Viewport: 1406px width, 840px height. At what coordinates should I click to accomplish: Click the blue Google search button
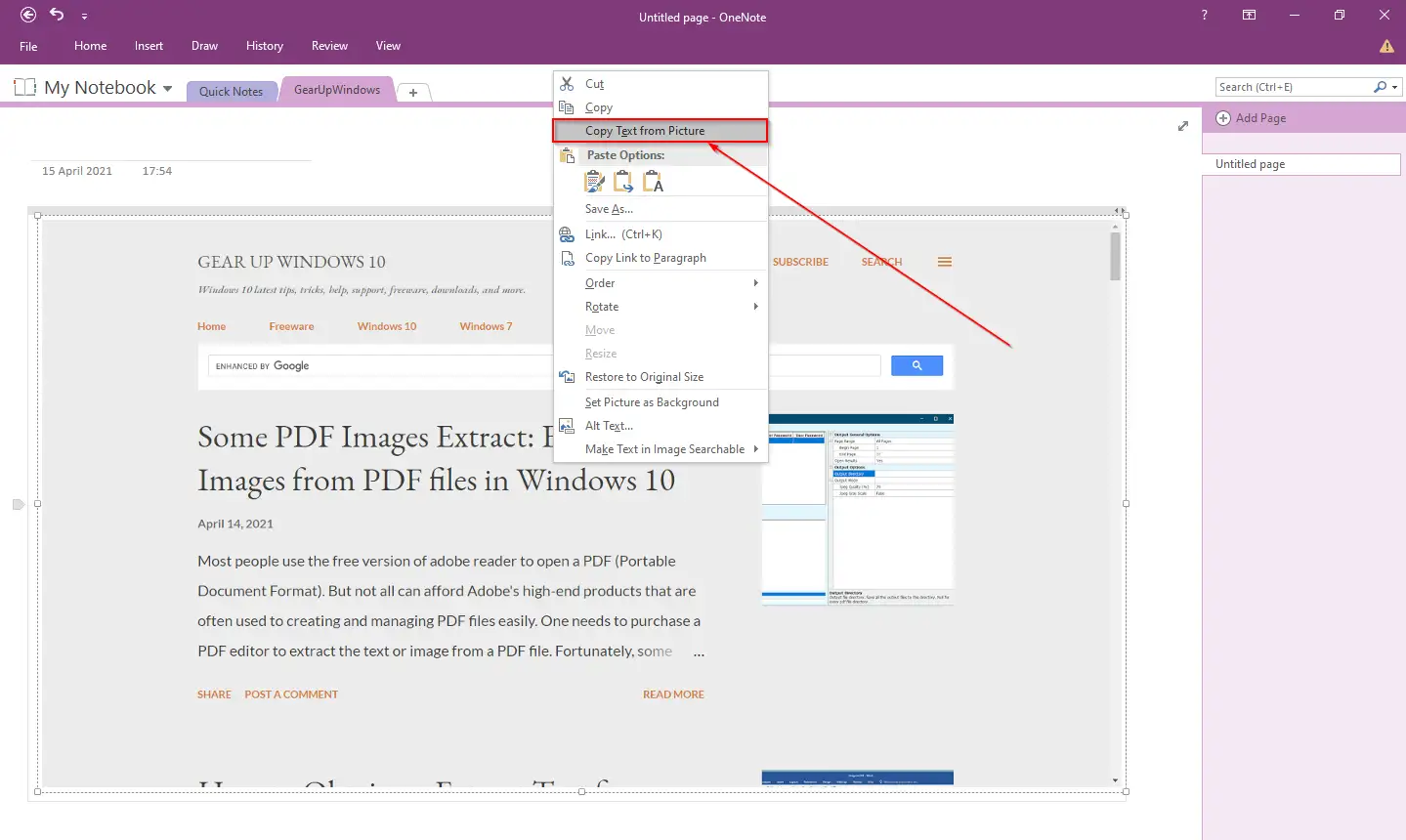point(916,365)
